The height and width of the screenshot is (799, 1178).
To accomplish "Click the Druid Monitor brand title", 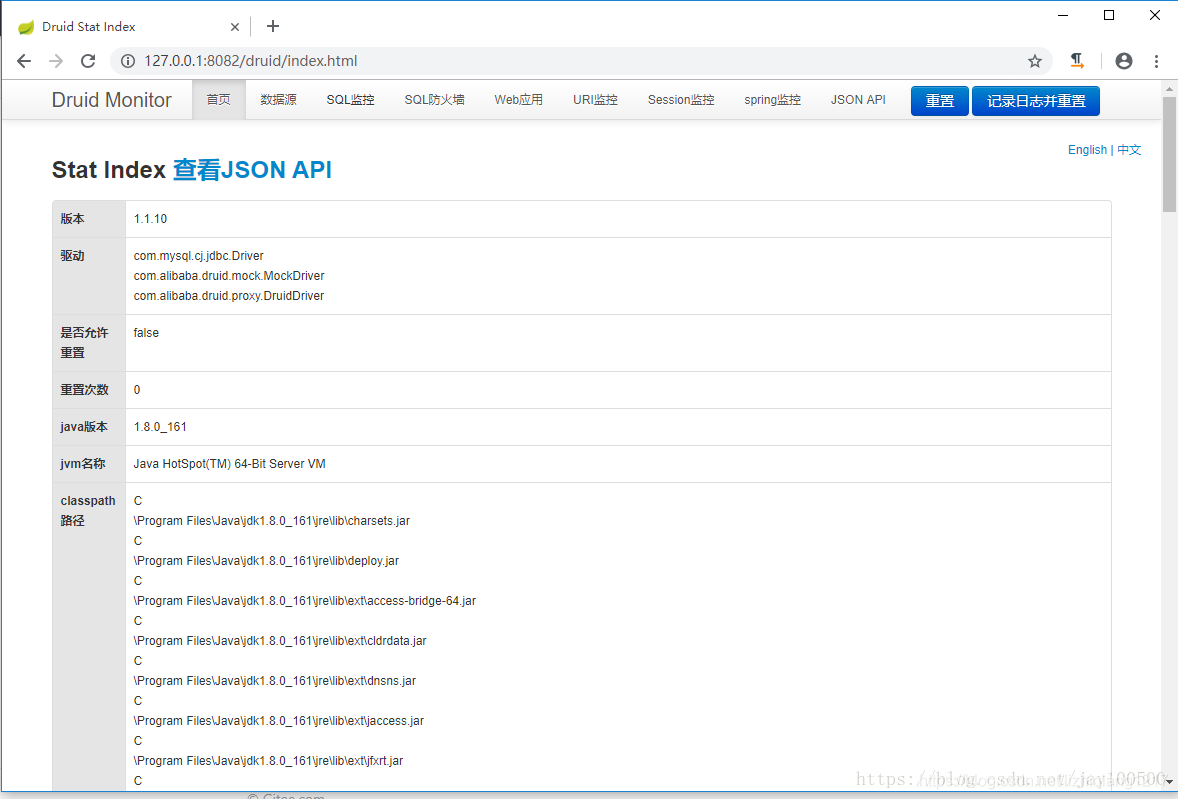I will point(111,100).
